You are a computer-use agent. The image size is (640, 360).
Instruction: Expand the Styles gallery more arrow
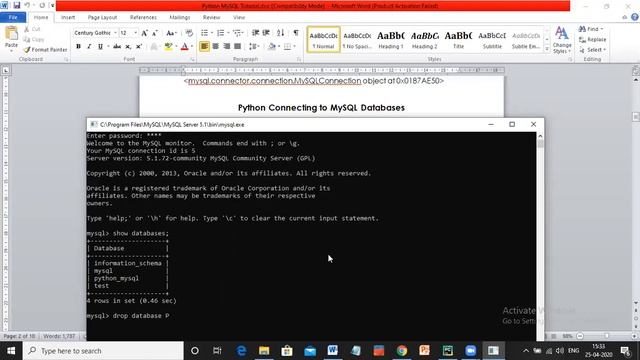[547, 49]
